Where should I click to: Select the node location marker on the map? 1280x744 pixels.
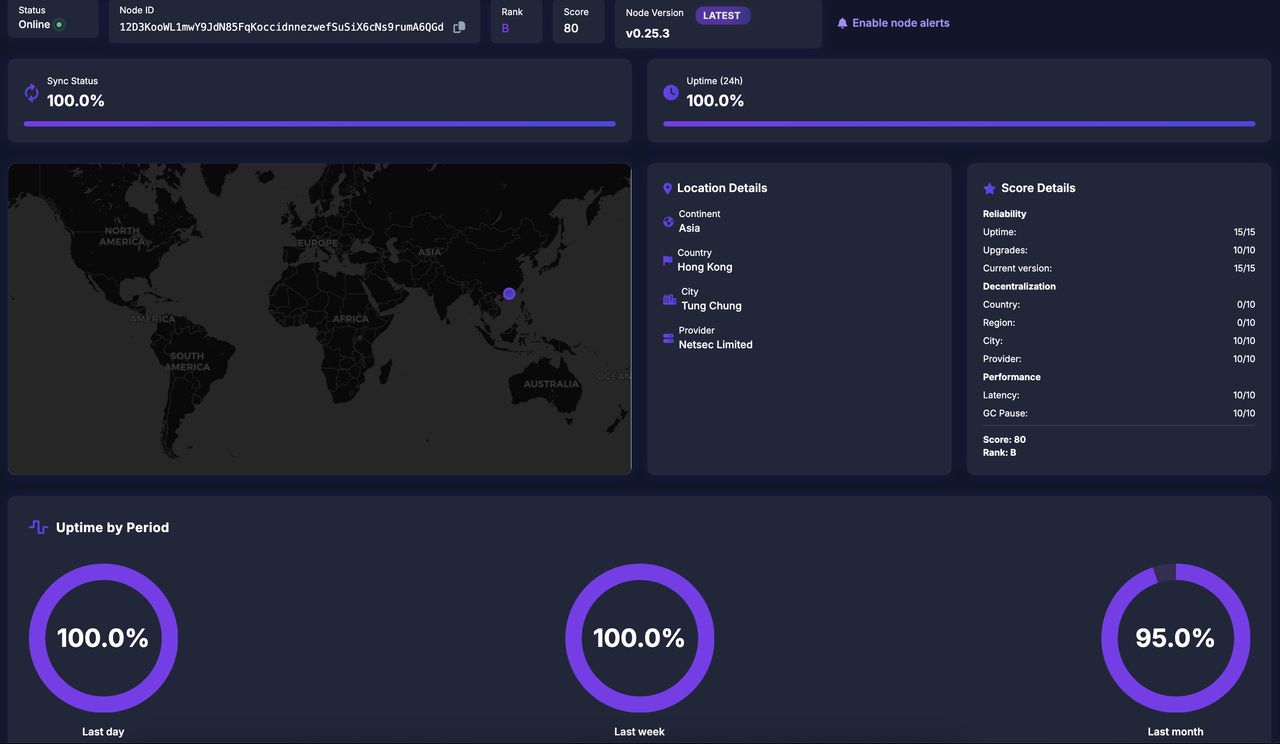509,293
